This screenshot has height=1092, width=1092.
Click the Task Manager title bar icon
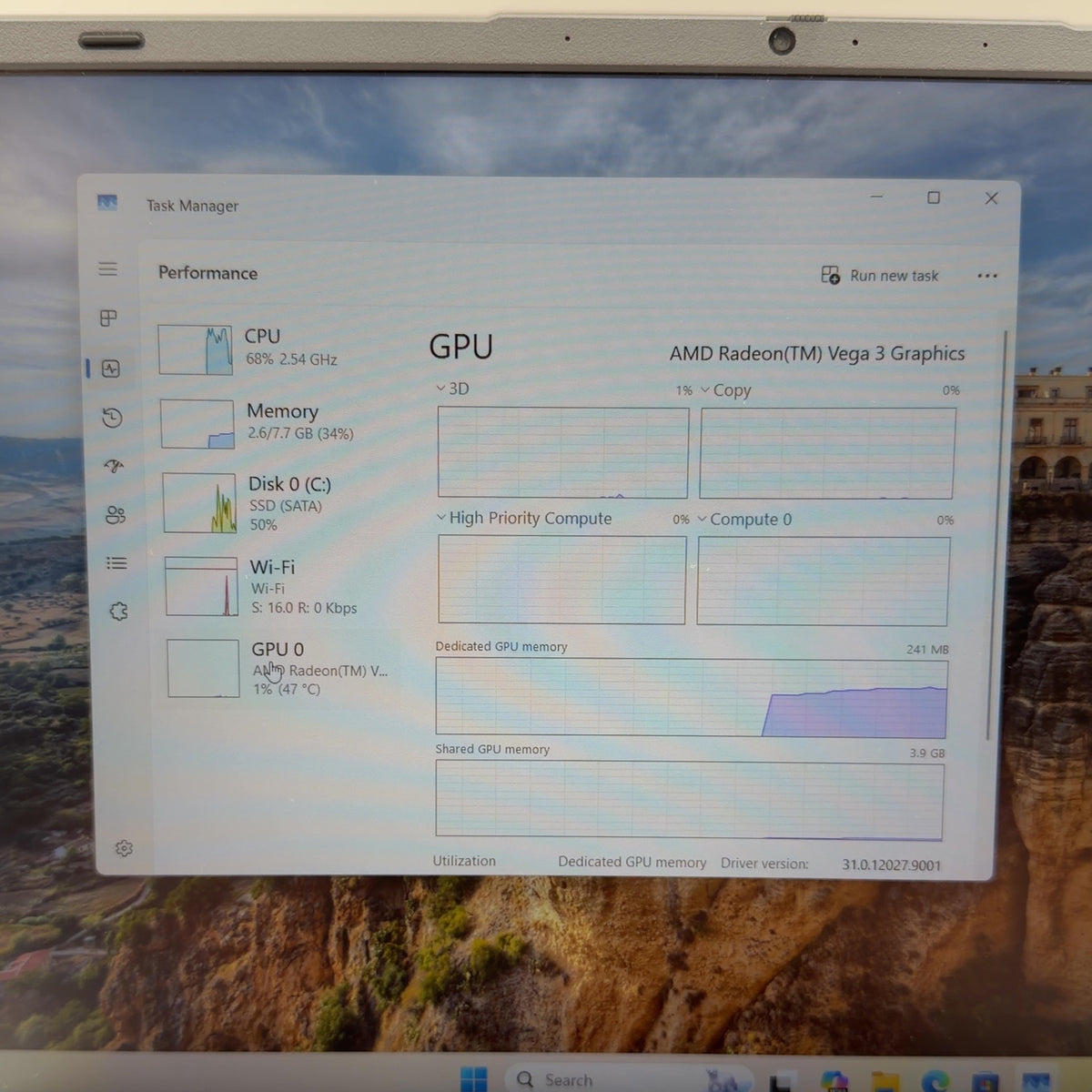coord(107,202)
